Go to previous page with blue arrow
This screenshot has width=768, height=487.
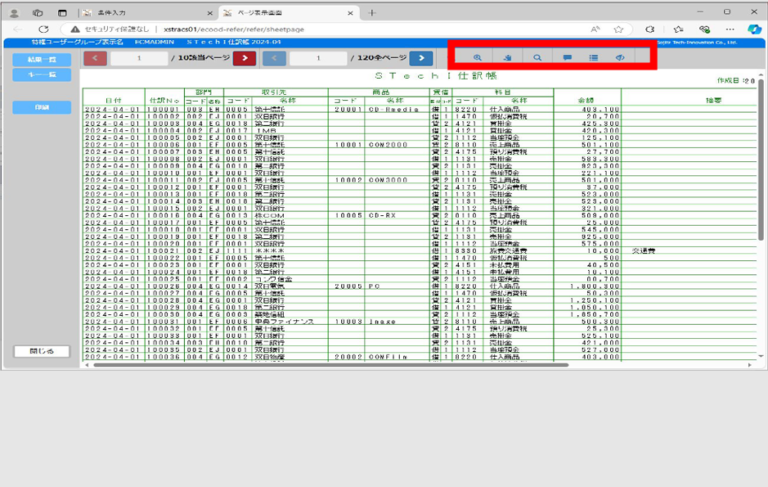point(274,59)
